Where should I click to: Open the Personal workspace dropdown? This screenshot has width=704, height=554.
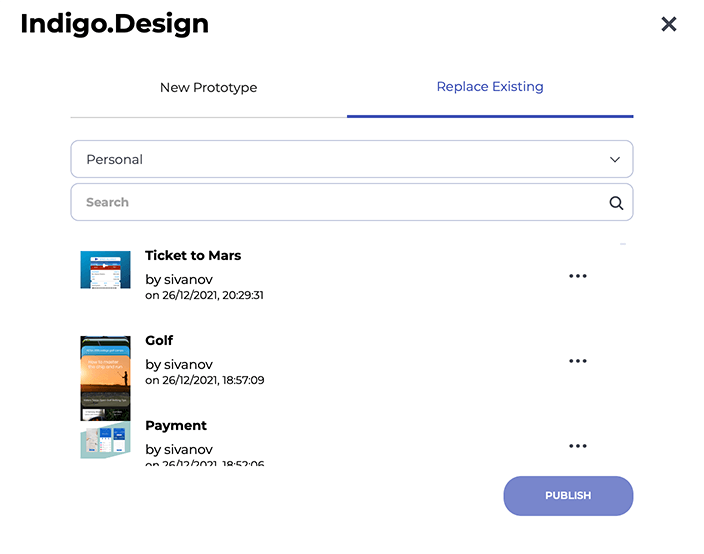(352, 159)
